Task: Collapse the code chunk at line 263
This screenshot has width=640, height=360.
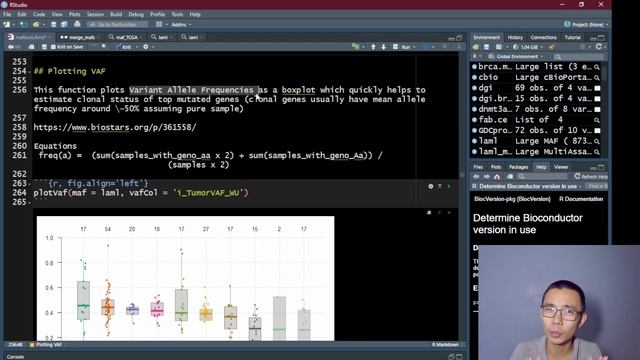Action: (30, 184)
